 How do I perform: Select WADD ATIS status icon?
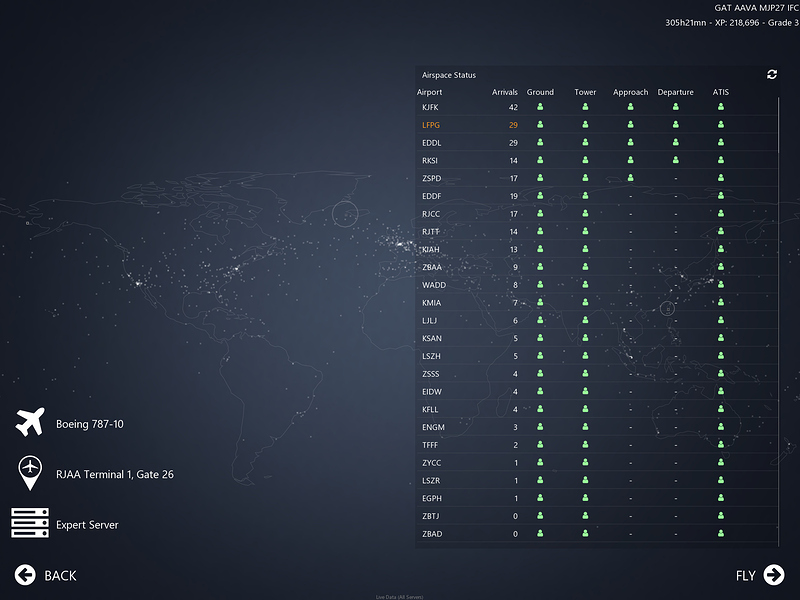721,284
